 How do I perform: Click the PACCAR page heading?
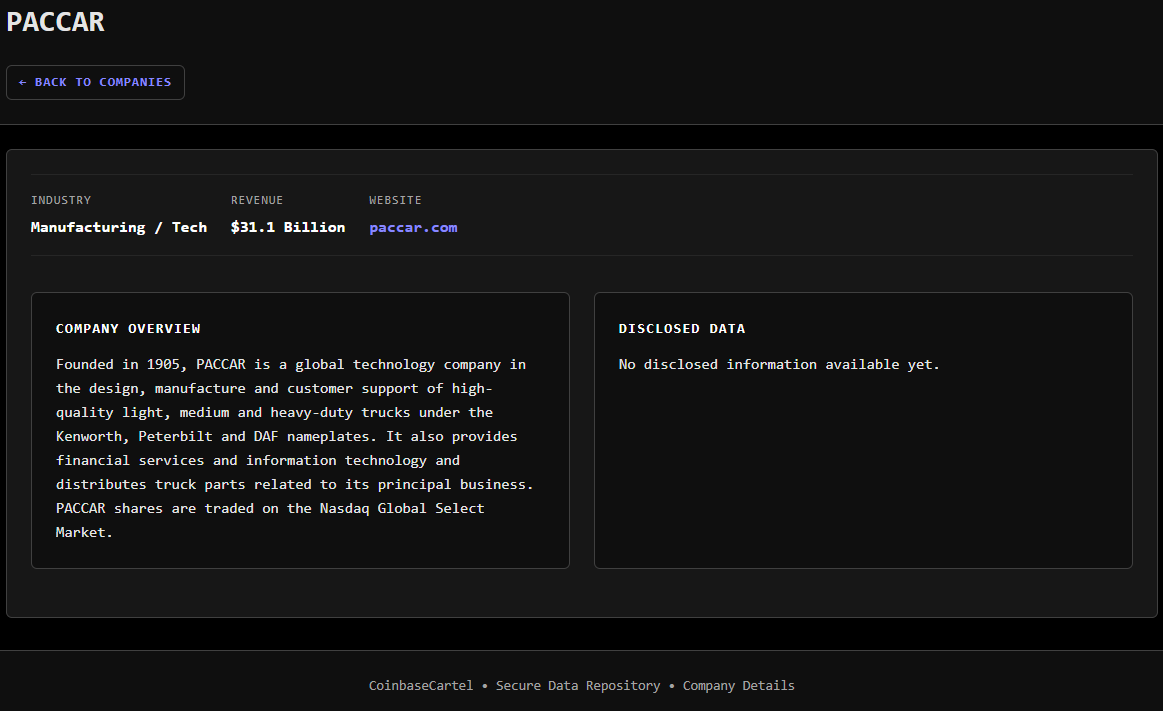tap(56, 22)
